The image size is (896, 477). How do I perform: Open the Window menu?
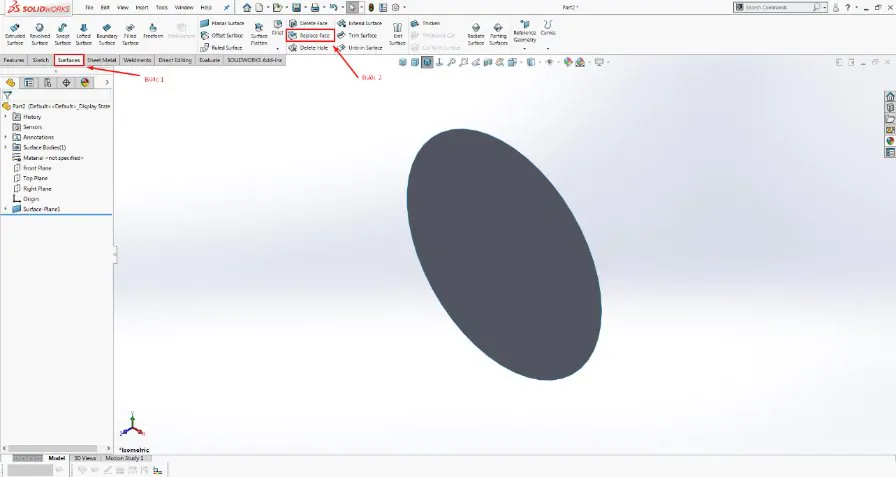click(184, 7)
